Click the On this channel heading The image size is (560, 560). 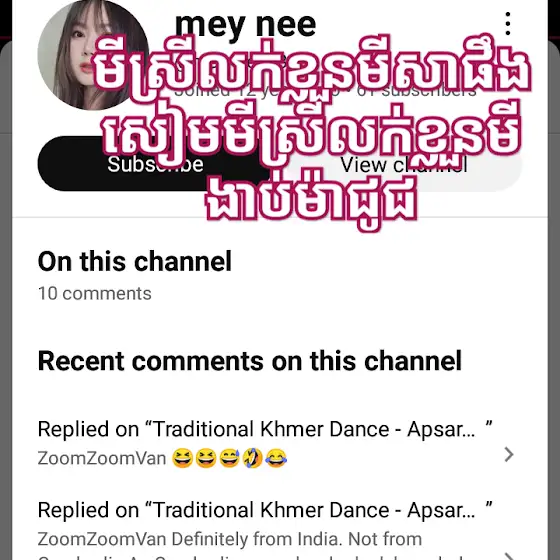click(135, 261)
